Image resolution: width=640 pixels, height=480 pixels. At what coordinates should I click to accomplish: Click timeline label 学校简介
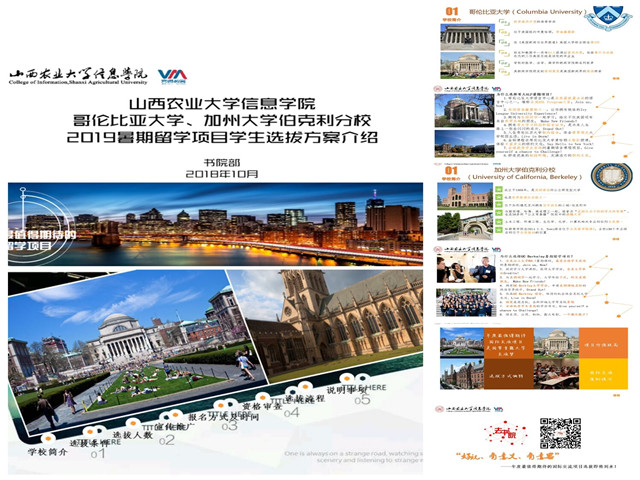point(47,452)
